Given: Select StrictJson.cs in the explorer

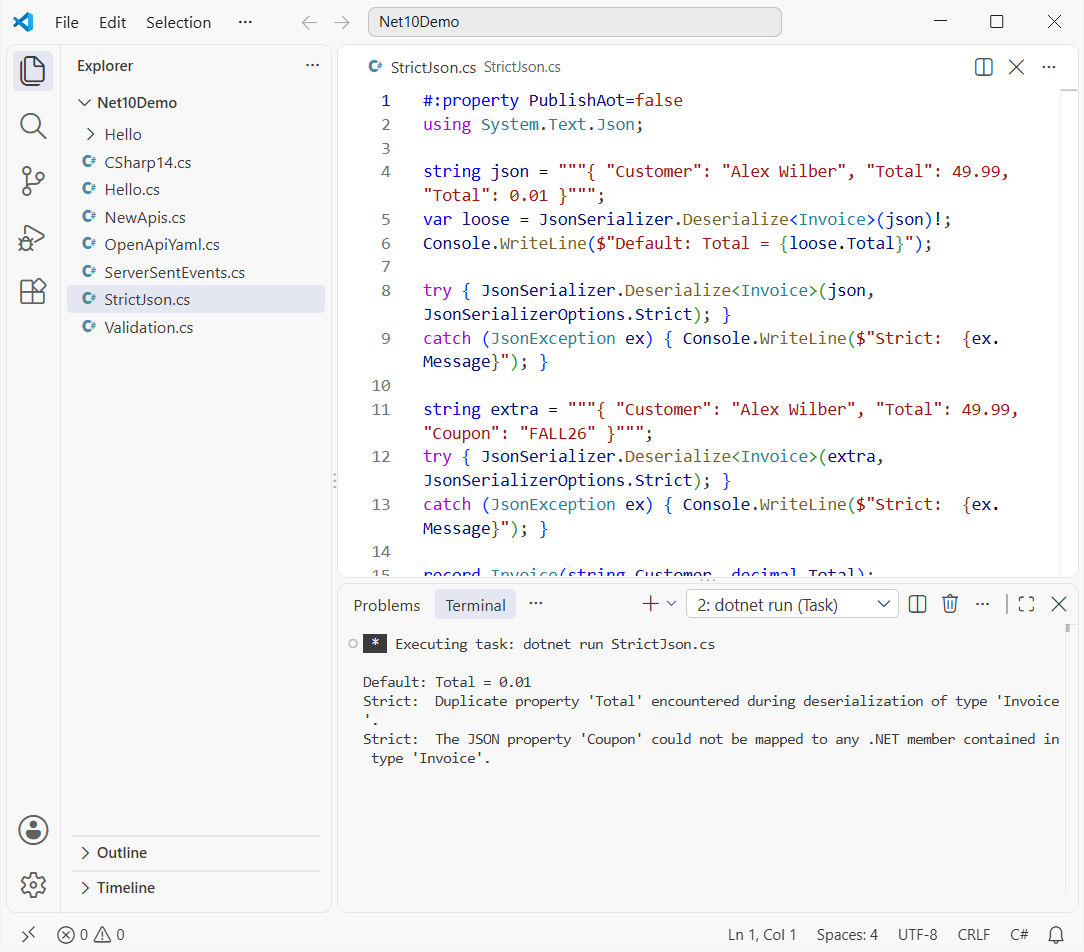Looking at the screenshot, I should 196,299.
